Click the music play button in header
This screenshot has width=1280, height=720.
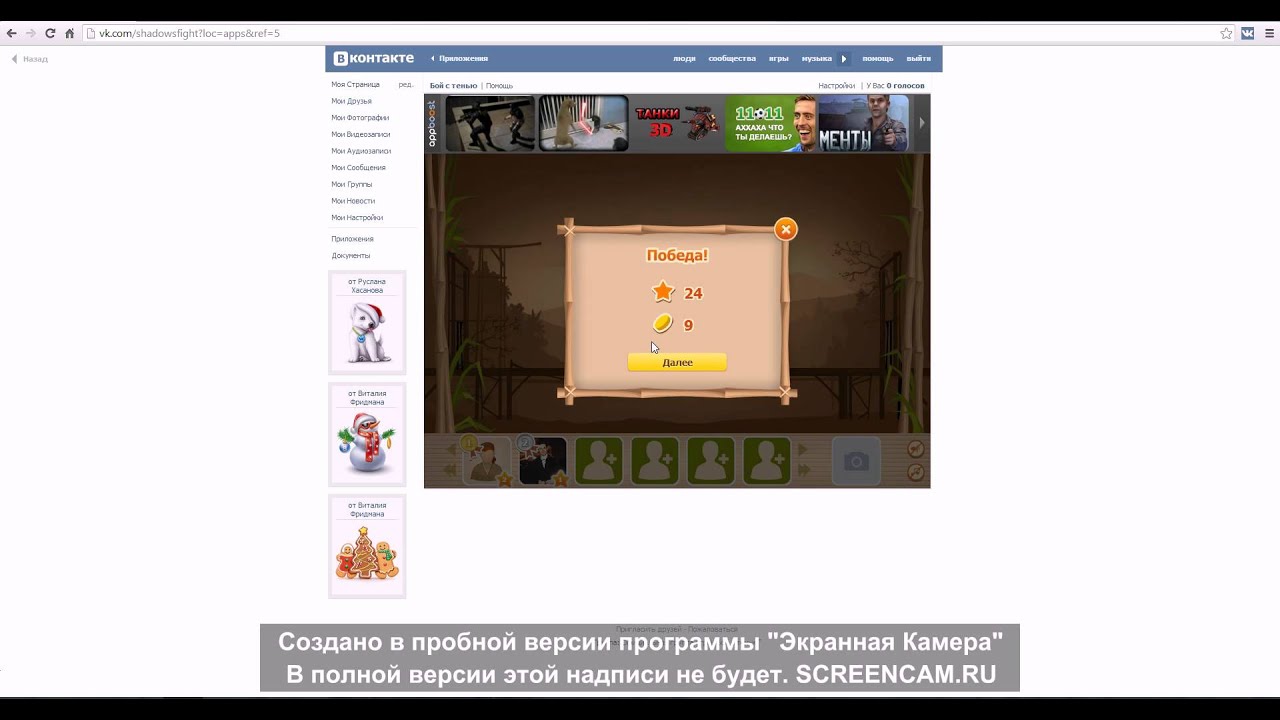click(x=843, y=59)
